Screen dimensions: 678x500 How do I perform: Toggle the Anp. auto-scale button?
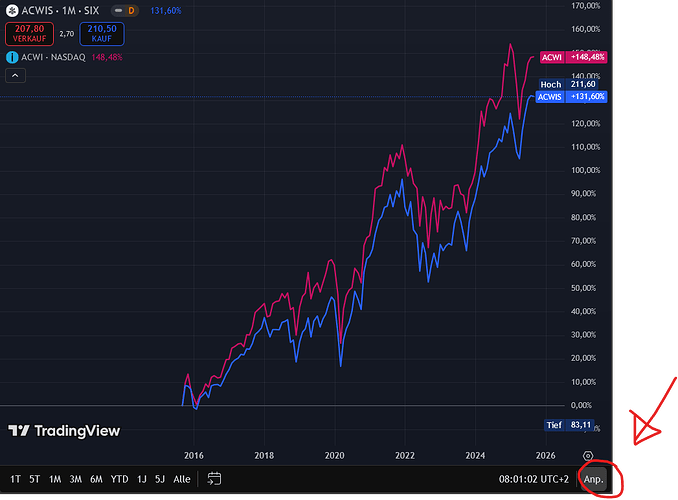click(594, 479)
